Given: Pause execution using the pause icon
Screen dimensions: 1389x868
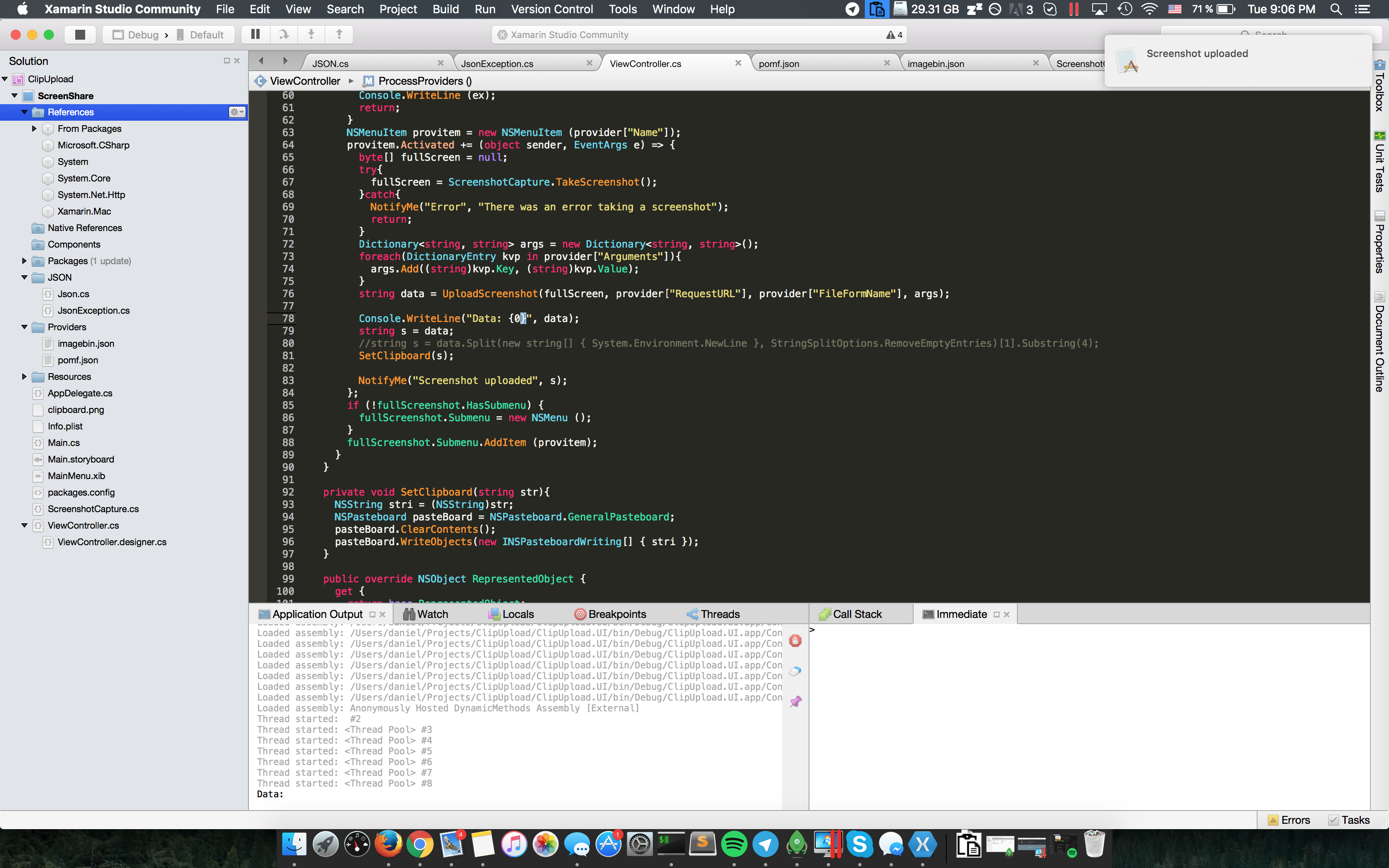Looking at the screenshot, I should [x=255, y=34].
